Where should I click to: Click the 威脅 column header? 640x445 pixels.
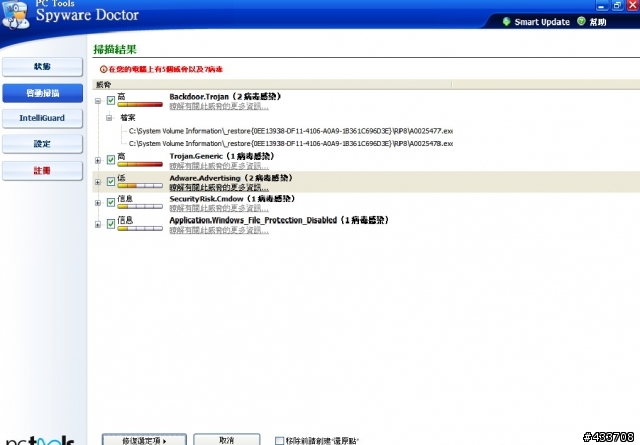click(x=271, y=85)
